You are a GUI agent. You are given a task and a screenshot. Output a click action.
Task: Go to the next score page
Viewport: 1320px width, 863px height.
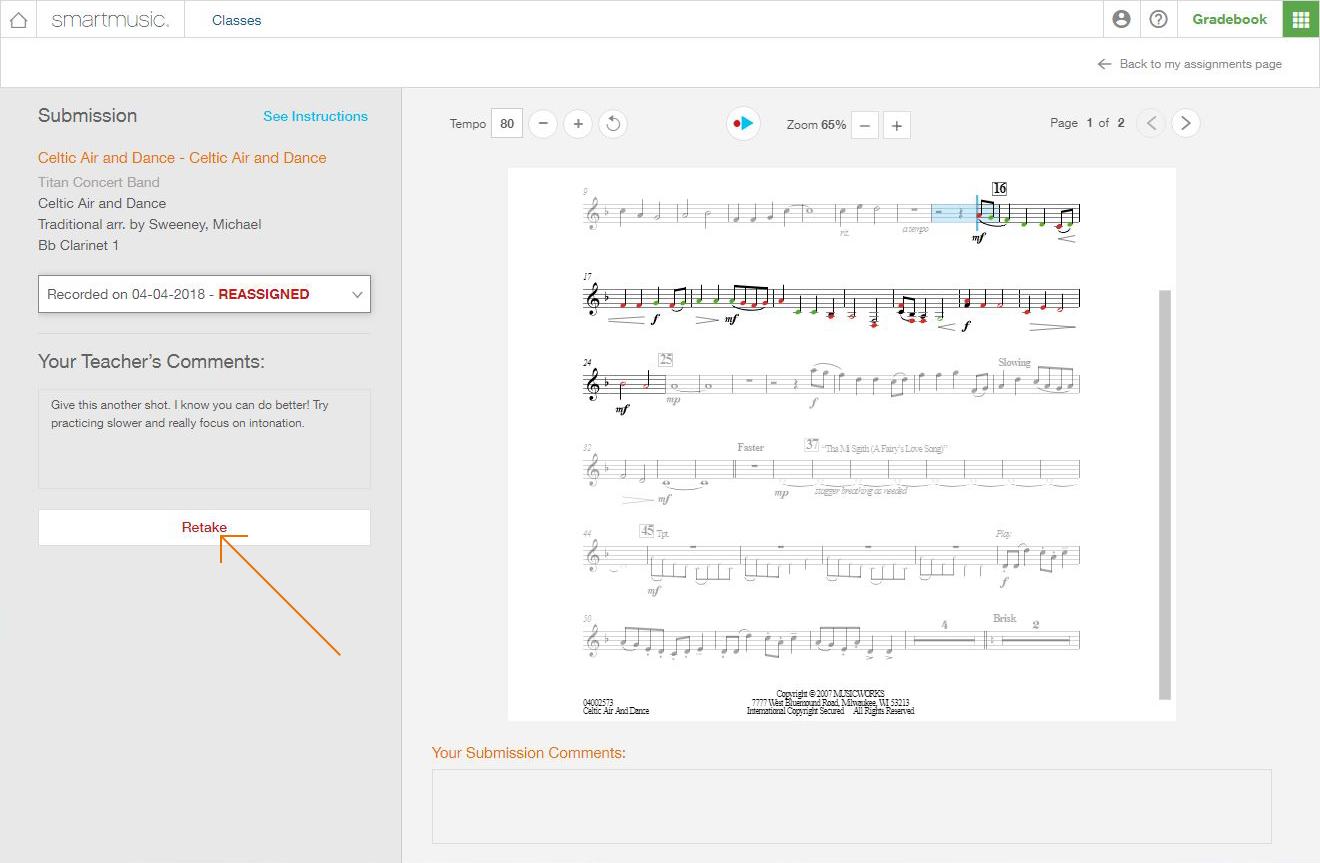pyautogui.click(x=1186, y=123)
